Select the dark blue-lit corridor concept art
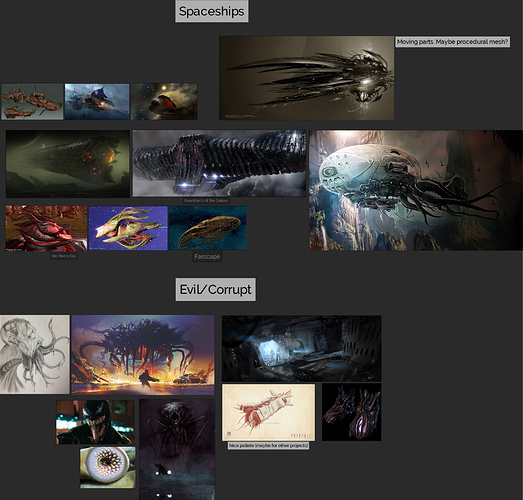Screen dimensions: 523x500 pos(302,349)
